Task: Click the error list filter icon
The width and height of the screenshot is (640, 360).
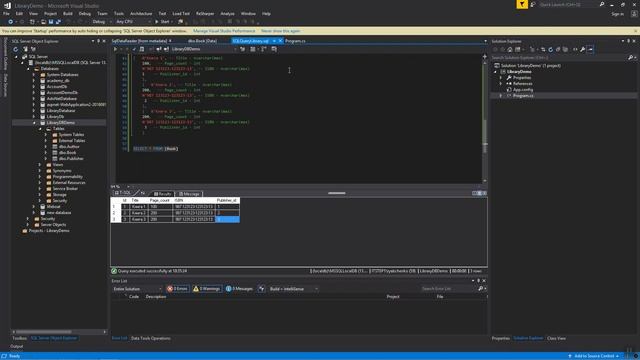Action: 261,289
